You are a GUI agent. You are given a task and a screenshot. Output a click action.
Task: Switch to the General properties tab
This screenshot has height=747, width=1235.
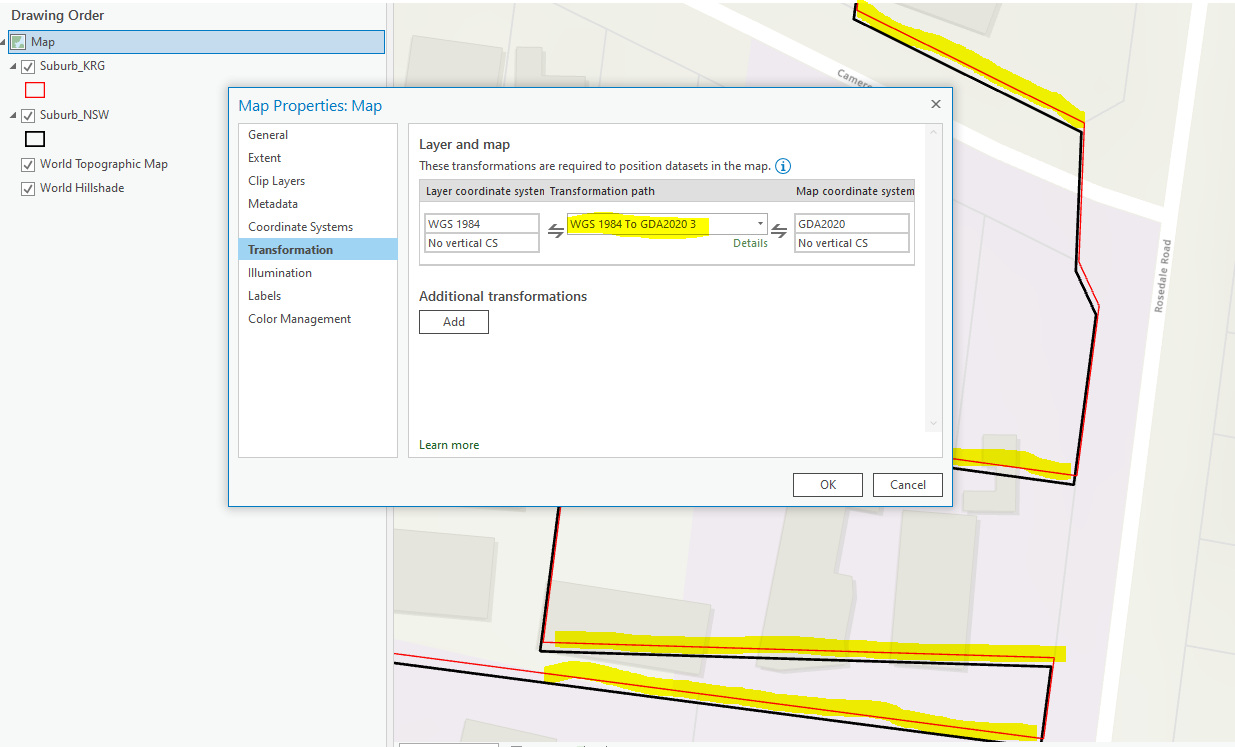tap(266, 134)
